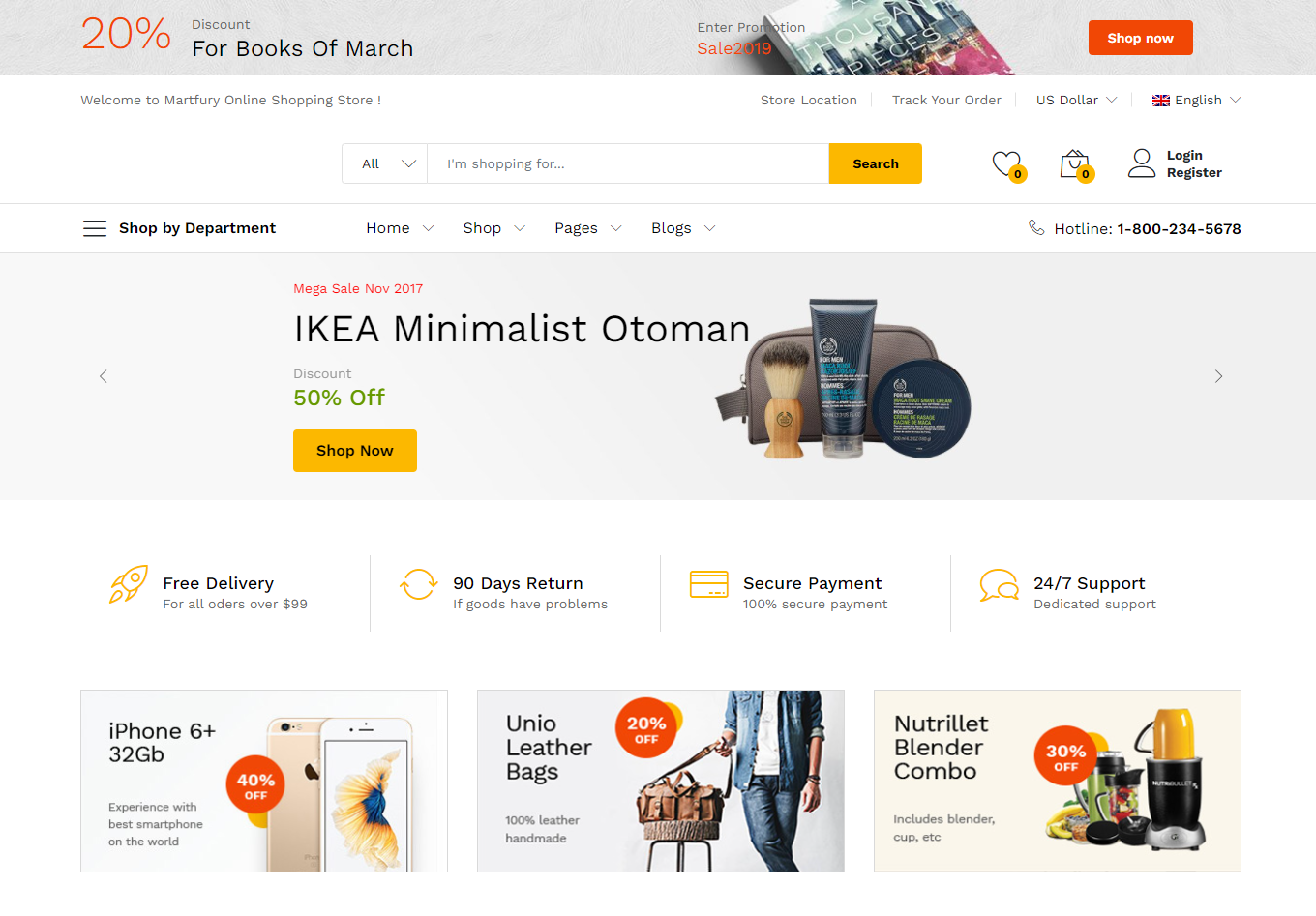The height and width of the screenshot is (916, 1316).
Task: Open the Shop menu item
Action: (493, 228)
